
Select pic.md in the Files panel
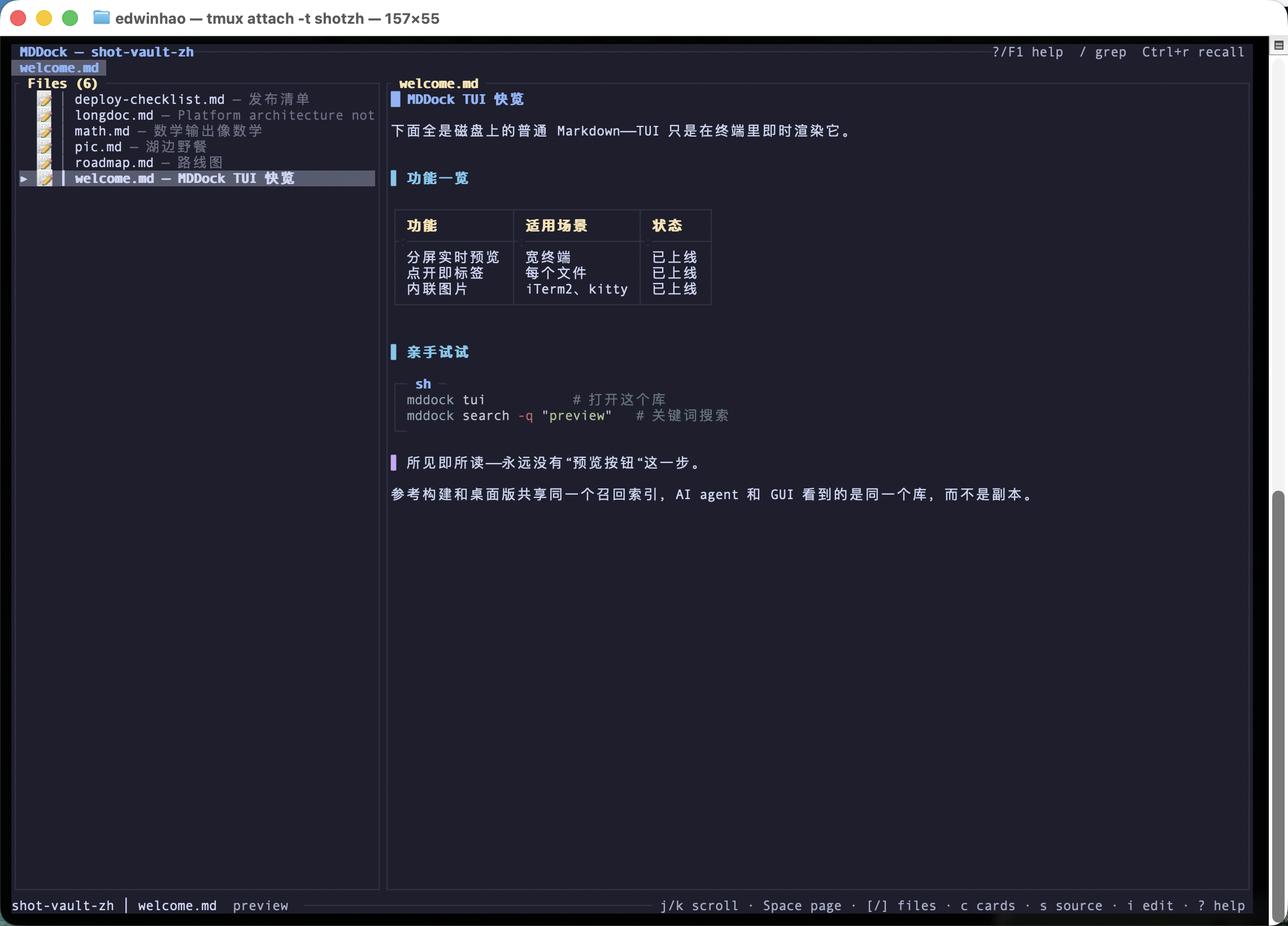(x=141, y=147)
